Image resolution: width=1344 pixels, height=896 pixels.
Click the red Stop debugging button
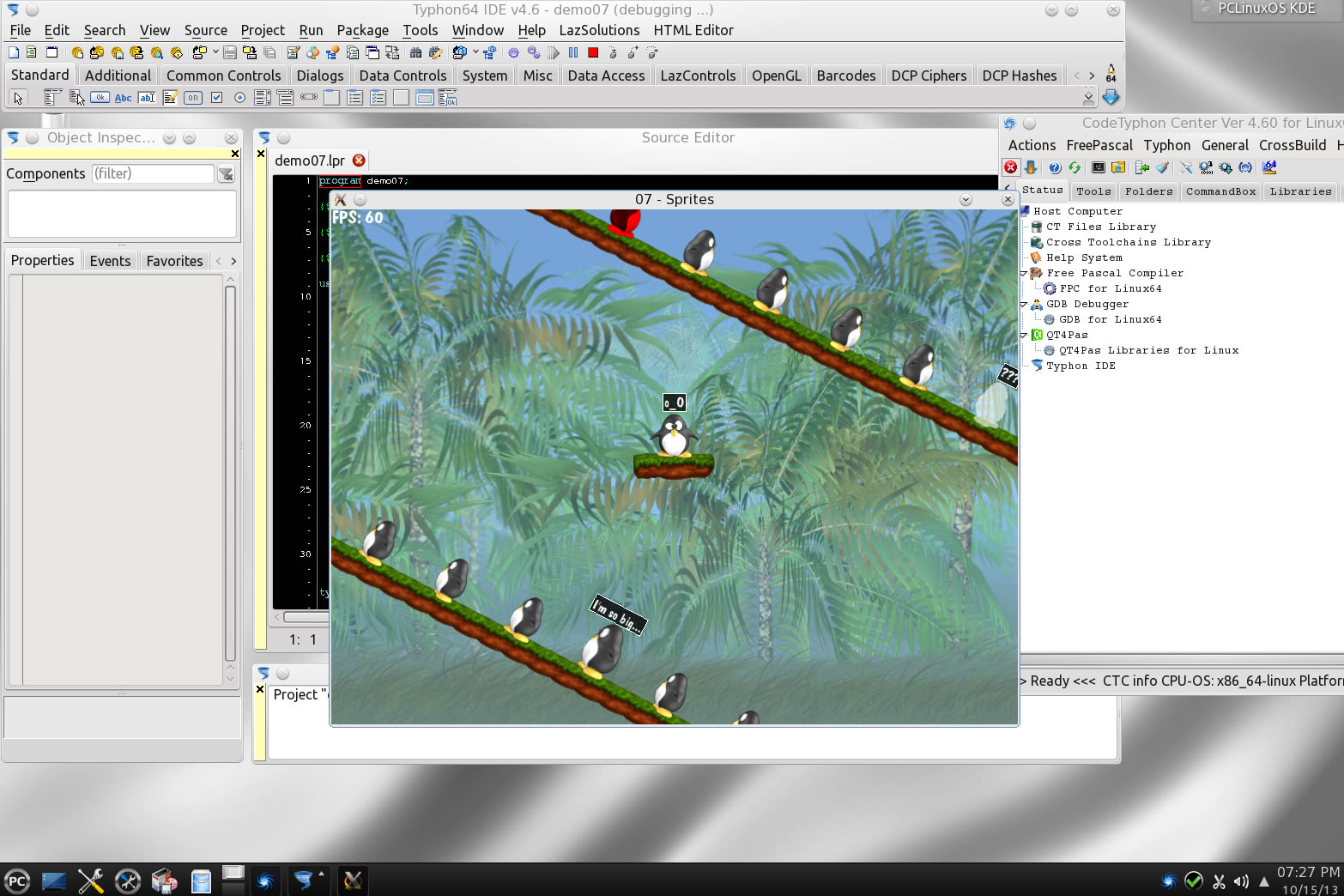click(x=592, y=52)
